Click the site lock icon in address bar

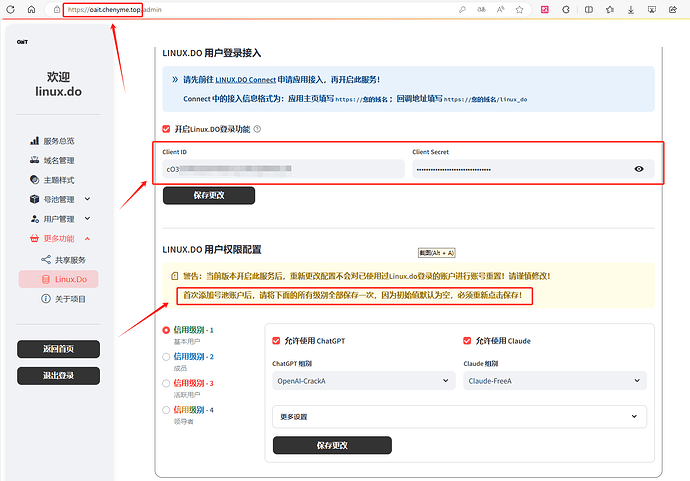57,9
